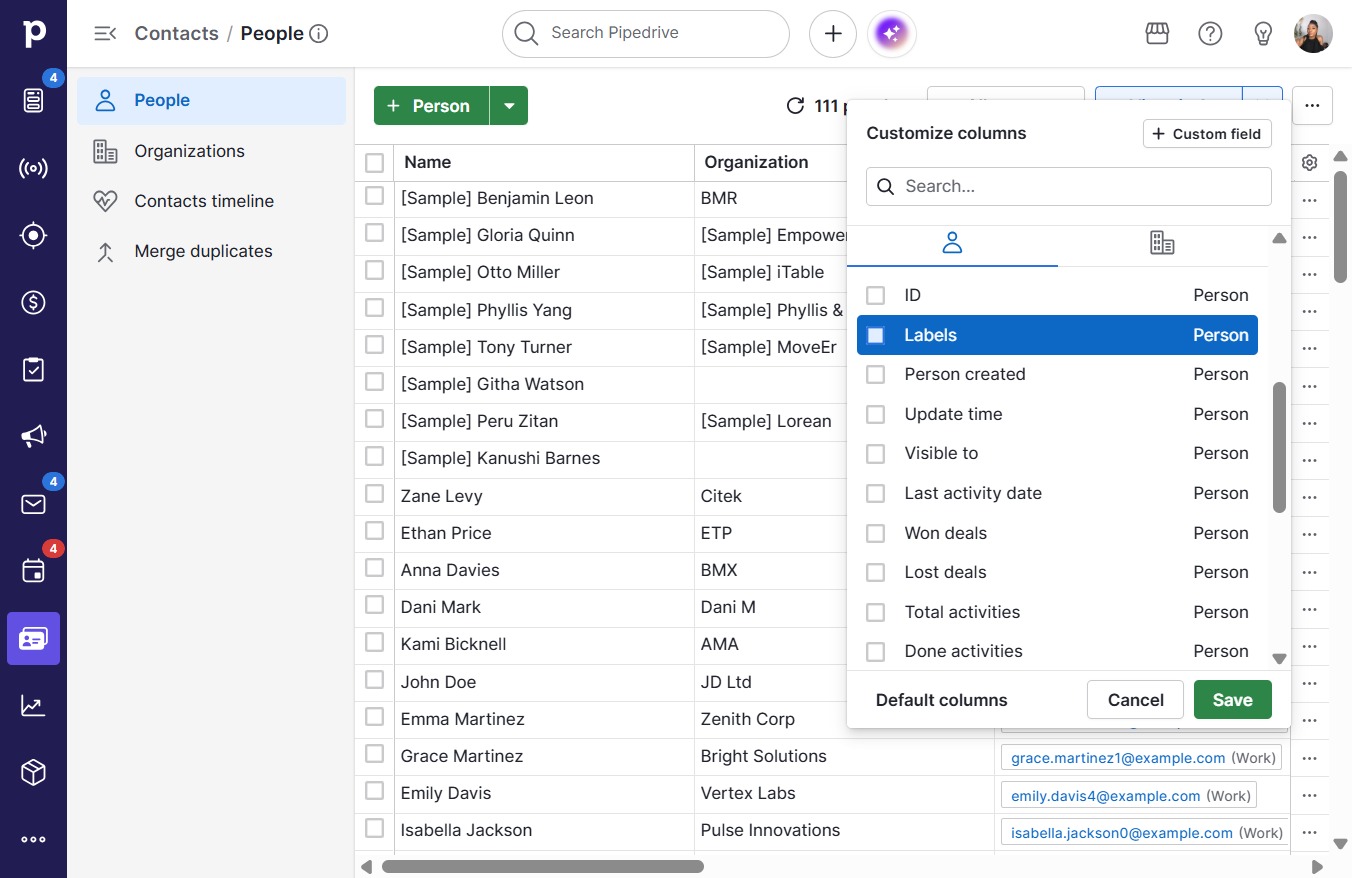Cancel column customization
Viewport: 1352px width, 878px height.
coord(1135,700)
